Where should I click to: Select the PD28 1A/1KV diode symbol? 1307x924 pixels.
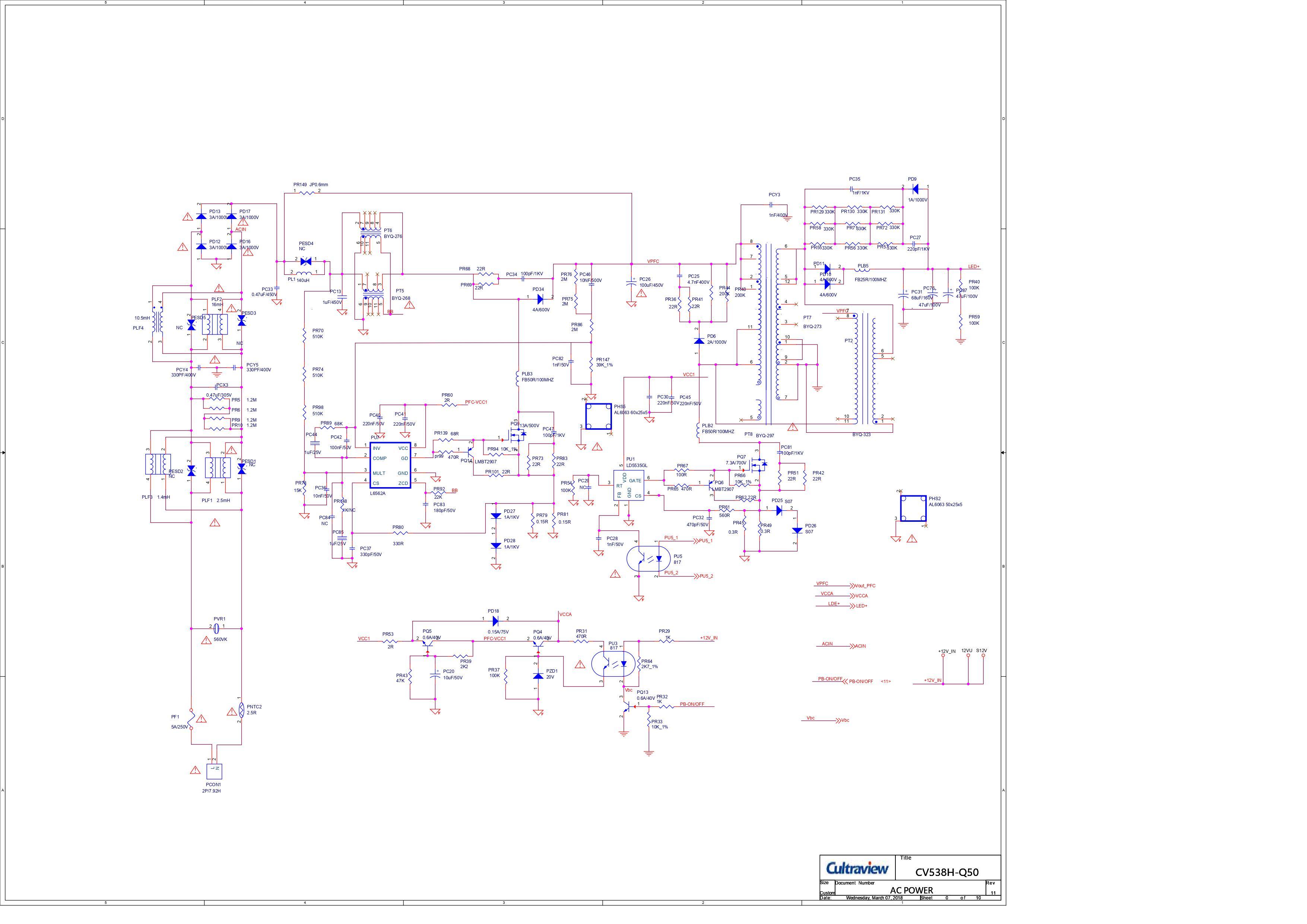(x=495, y=545)
